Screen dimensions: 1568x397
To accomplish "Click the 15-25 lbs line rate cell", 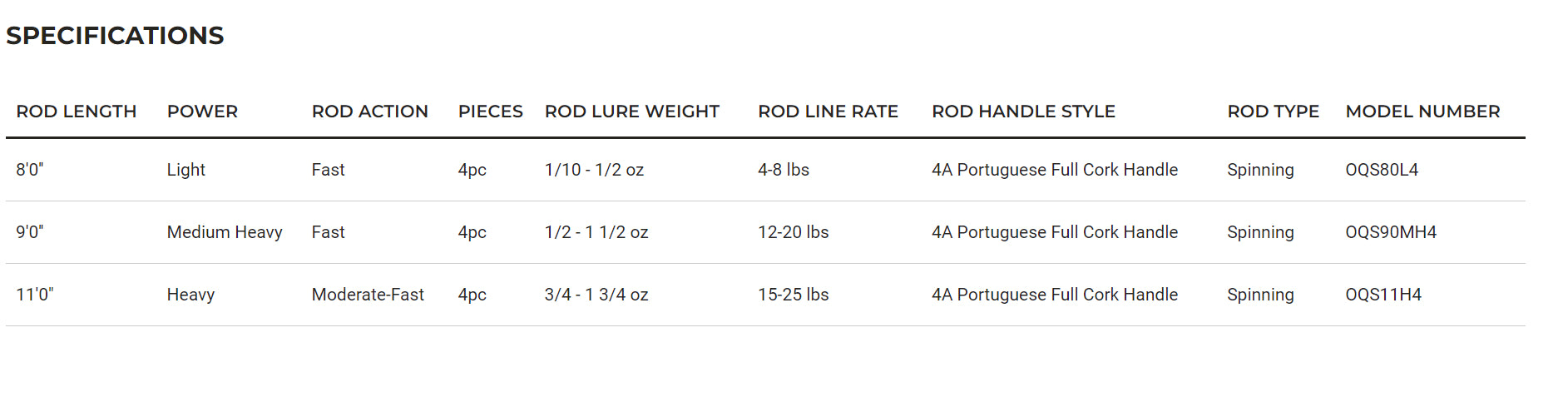I will point(793,295).
